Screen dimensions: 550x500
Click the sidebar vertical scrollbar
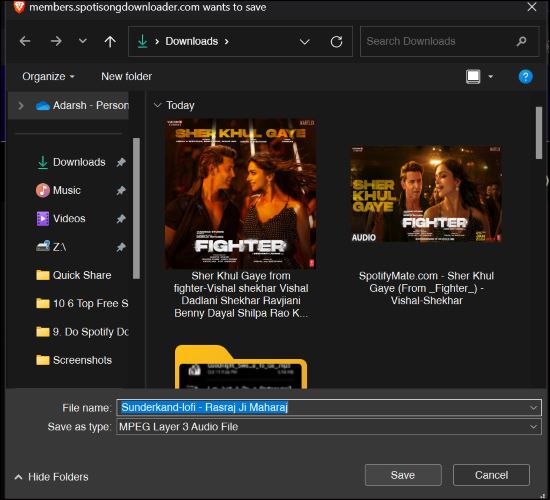click(136, 208)
